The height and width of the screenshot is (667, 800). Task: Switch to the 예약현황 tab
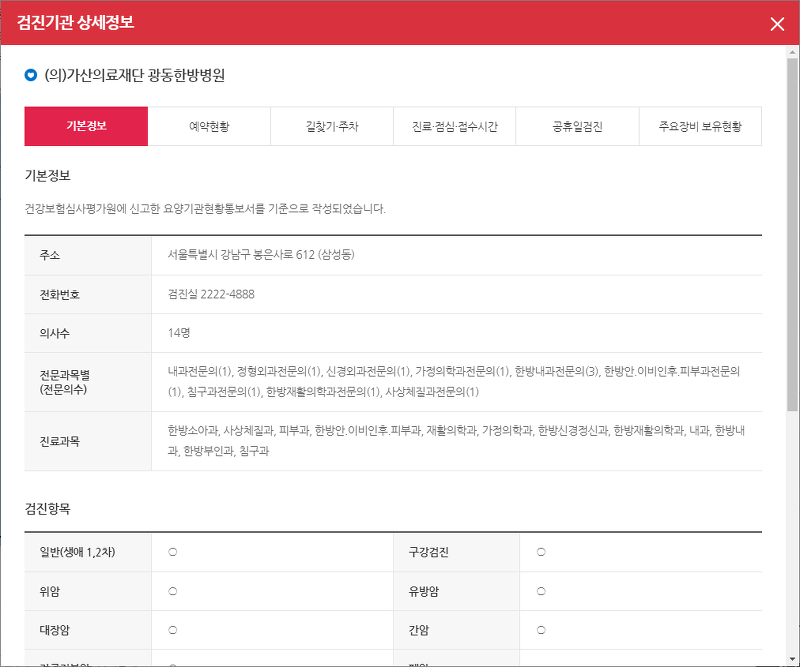[x=208, y=127]
